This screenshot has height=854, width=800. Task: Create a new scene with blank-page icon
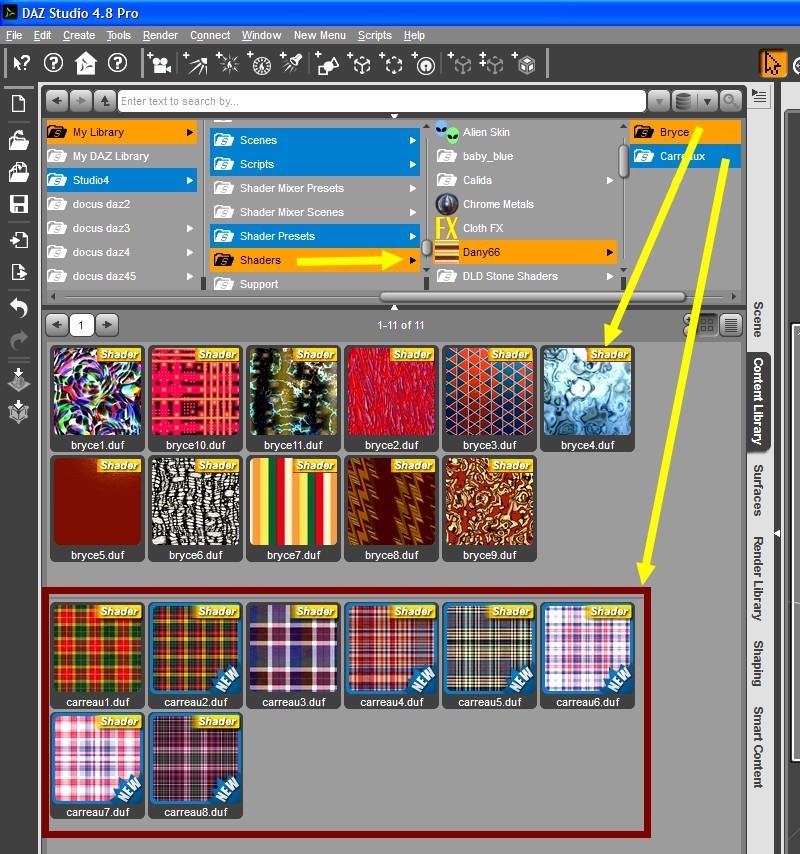pyautogui.click(x=19, y=103)
